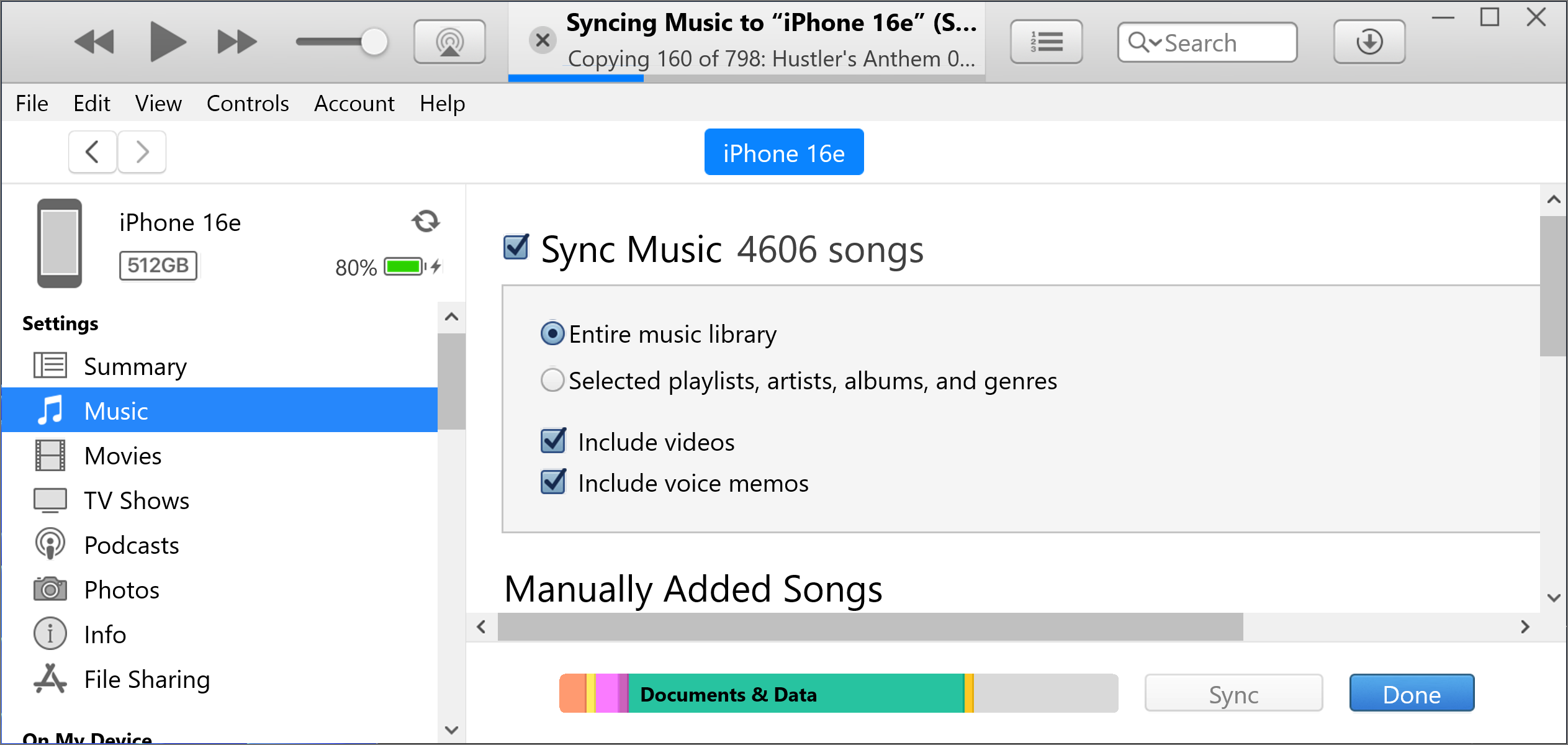
Task: Open the Downloads button
Action: coord(1369,42)
